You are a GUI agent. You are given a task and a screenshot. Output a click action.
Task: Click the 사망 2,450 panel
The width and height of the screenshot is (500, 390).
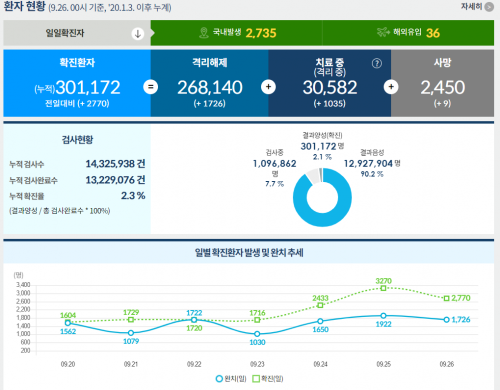click(x=442, y=83)
